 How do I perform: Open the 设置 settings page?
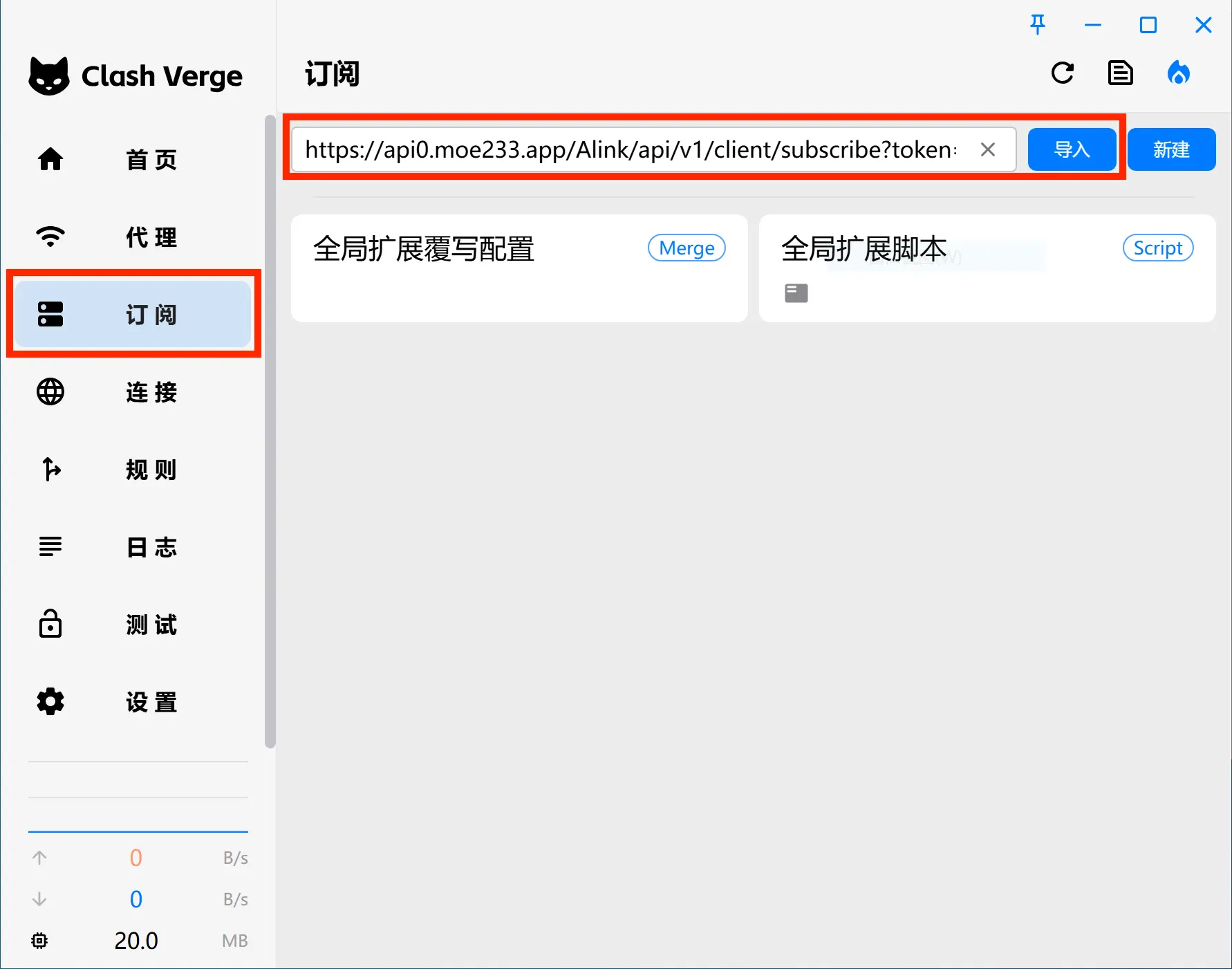click(x=133, y=702)
